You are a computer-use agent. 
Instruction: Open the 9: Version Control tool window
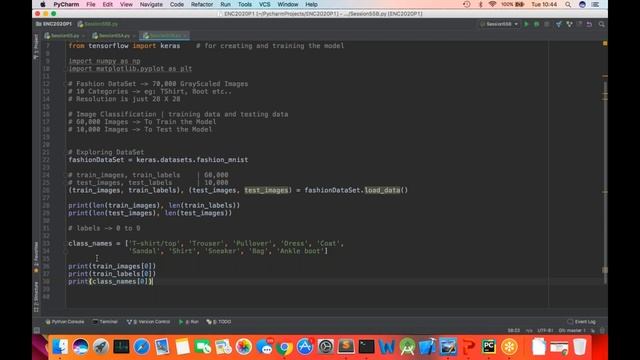click(x=148, y=322)
